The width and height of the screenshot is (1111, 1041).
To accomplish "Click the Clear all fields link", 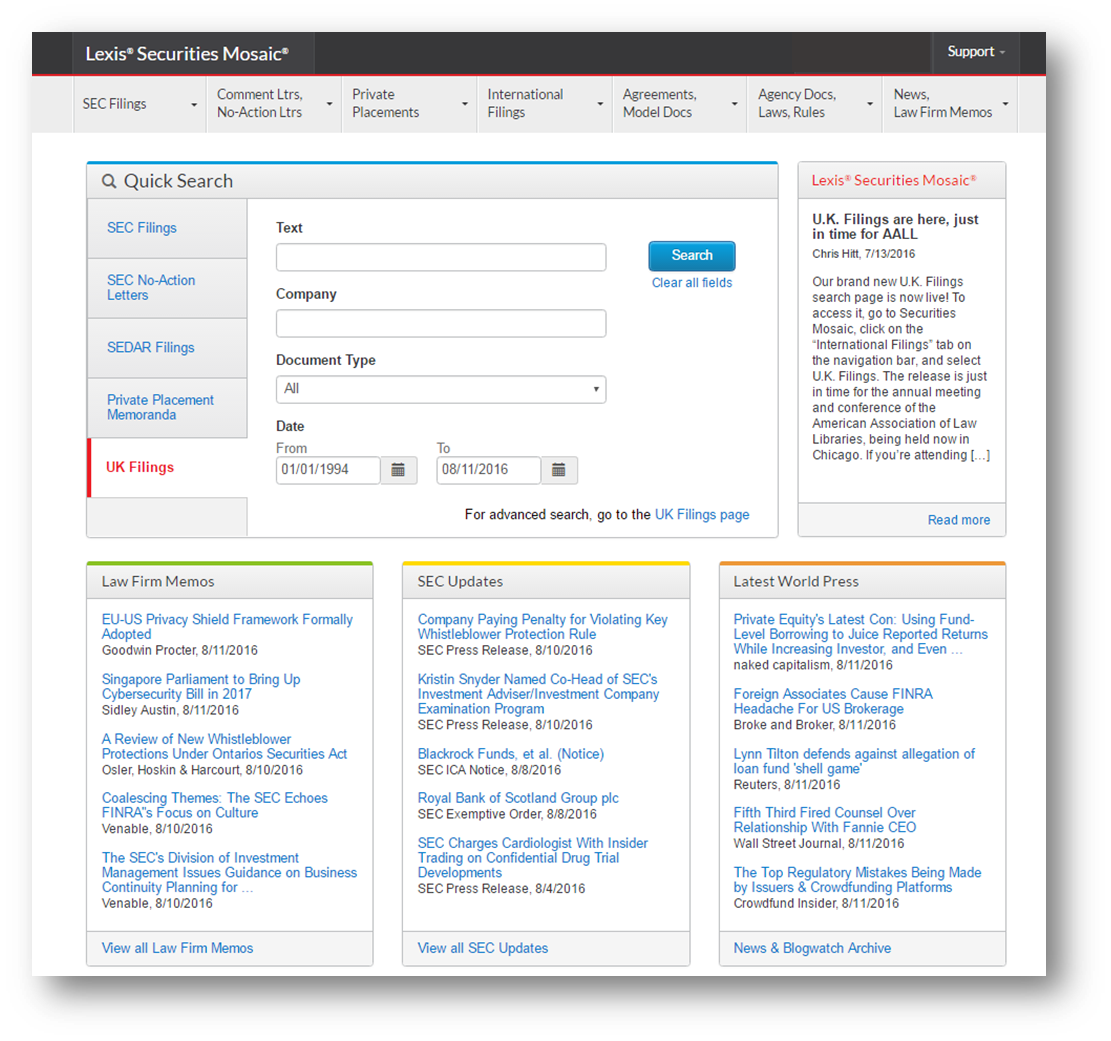I will pos(692,283).
